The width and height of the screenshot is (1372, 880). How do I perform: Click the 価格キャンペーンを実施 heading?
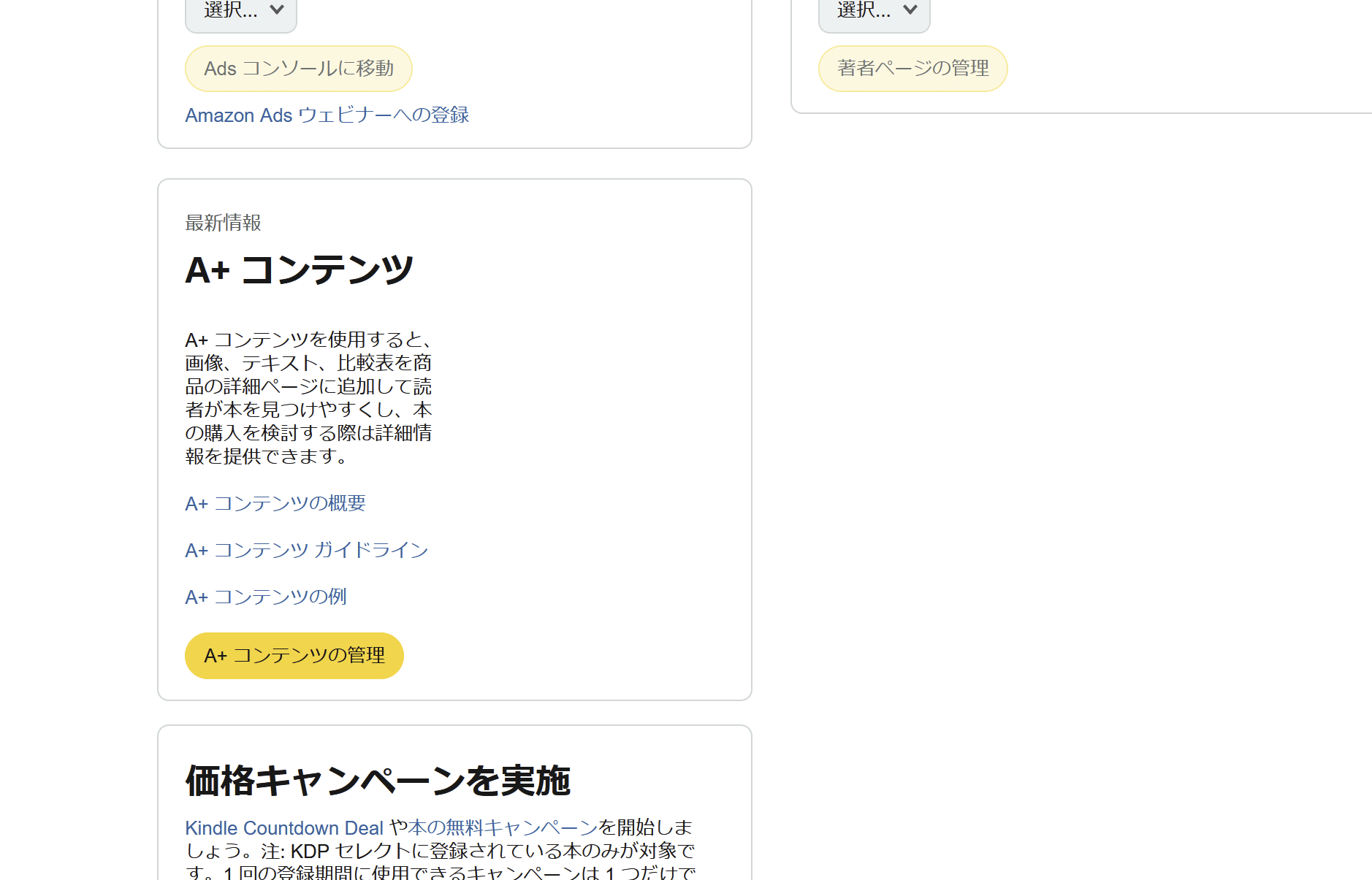point(378,780)
